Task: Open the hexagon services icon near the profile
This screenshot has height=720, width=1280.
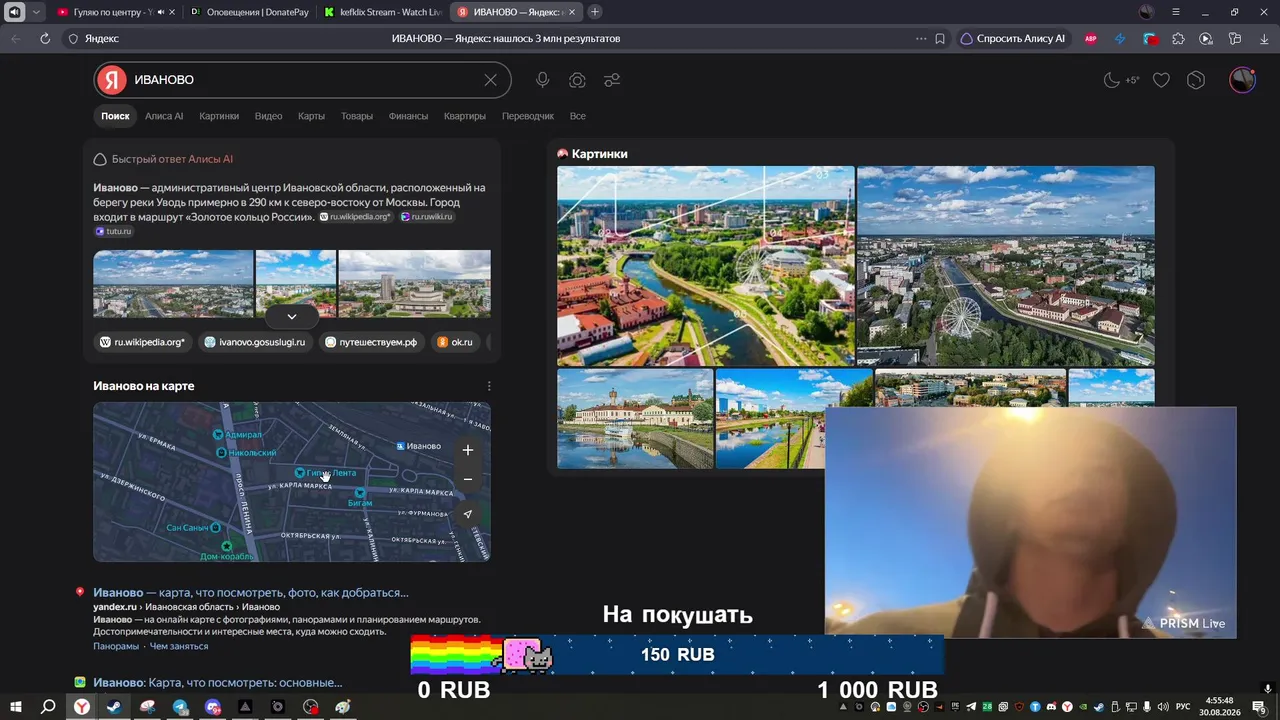Action: [x=1196, y=80]
